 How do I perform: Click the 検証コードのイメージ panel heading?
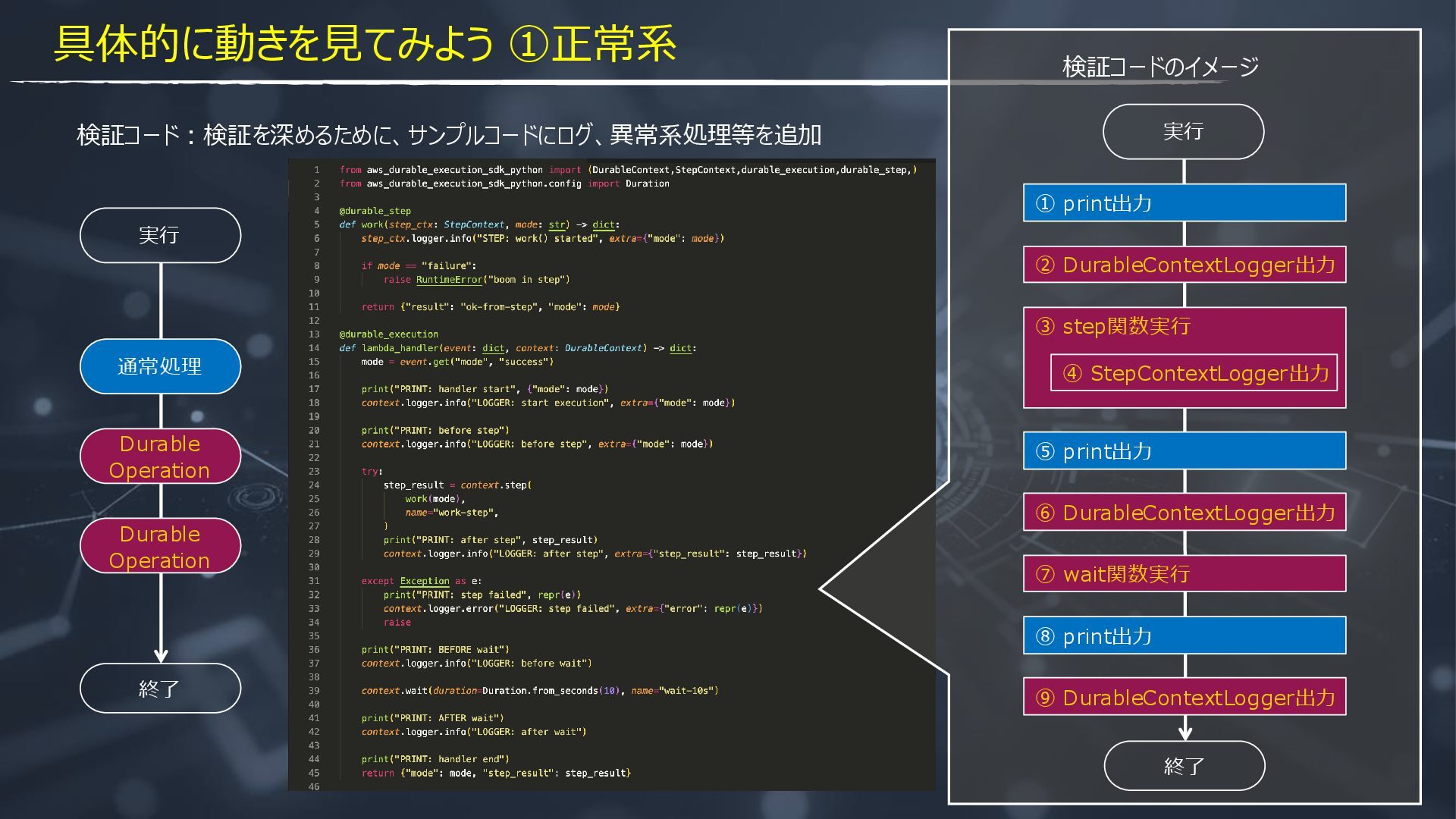1160,67
